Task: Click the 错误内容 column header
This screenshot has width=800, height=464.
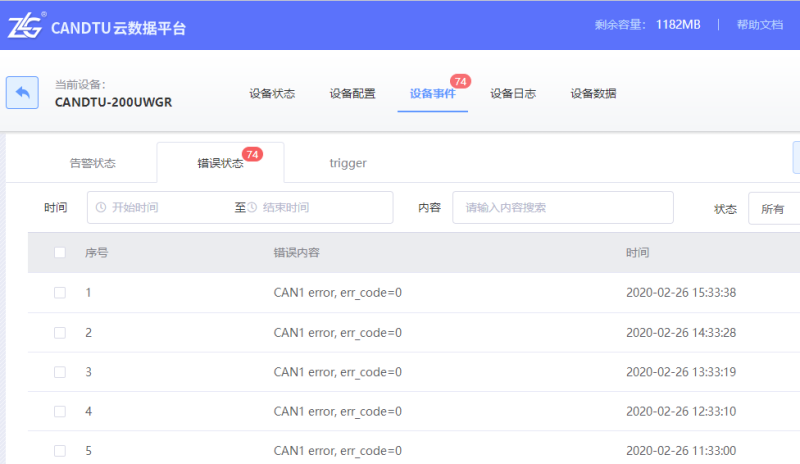Action: click(296, 252)
